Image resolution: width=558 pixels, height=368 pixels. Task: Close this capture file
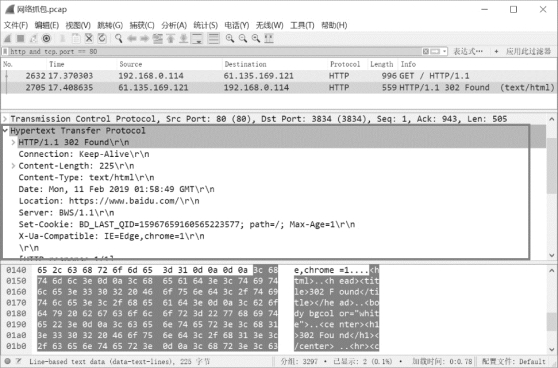pyautogui.click(x=89, y=38)
